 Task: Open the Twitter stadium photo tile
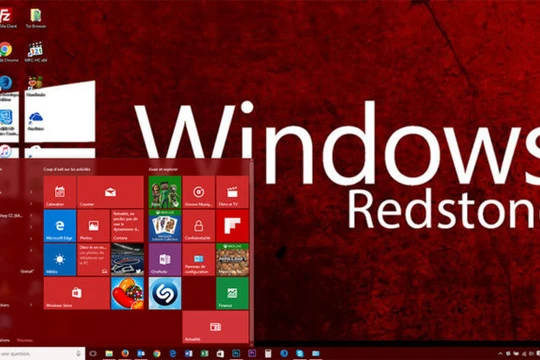[127, 259]
